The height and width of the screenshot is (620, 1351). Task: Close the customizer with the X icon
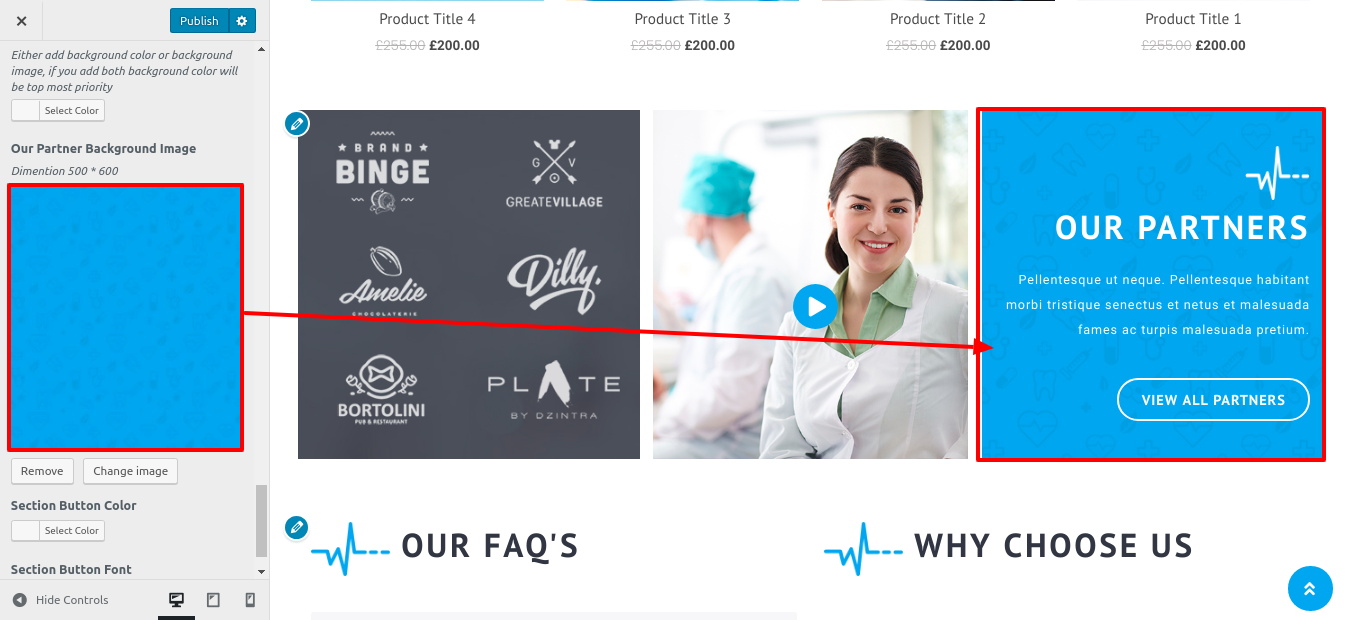click(22, 21)
